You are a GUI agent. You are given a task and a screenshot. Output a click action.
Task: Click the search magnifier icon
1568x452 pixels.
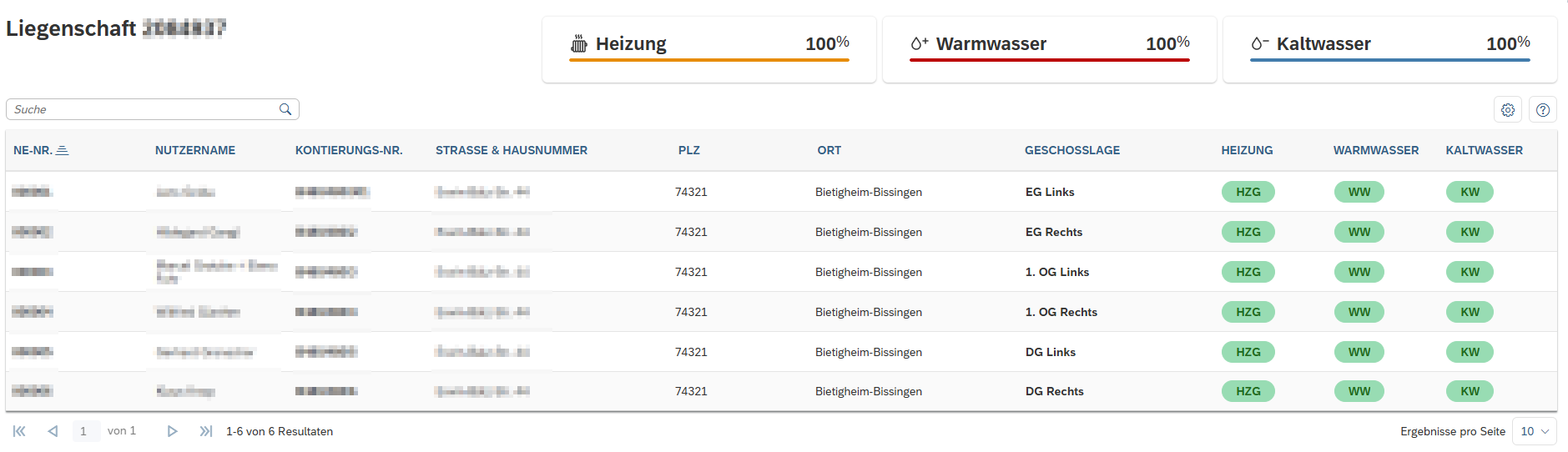click(285, 109)
